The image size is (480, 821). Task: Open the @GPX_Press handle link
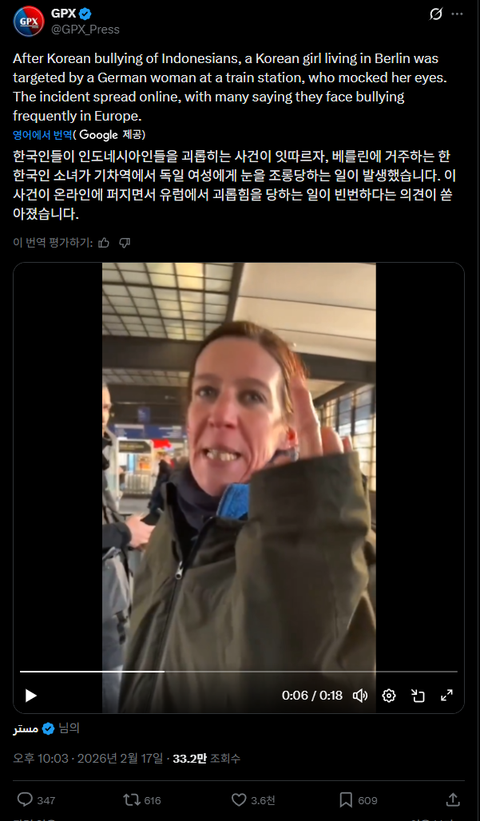tap(85, 29)
